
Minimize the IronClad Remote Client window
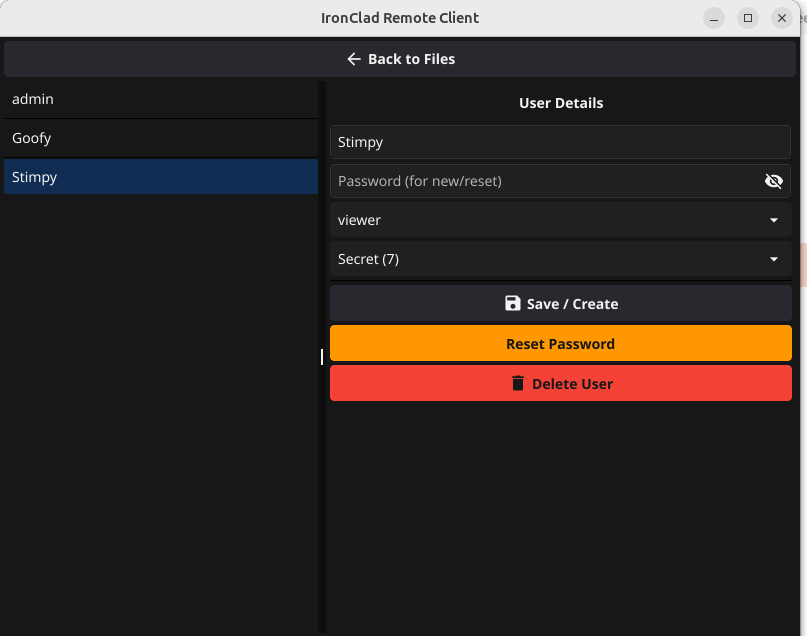pyautogui.click(x=714, y=18)
